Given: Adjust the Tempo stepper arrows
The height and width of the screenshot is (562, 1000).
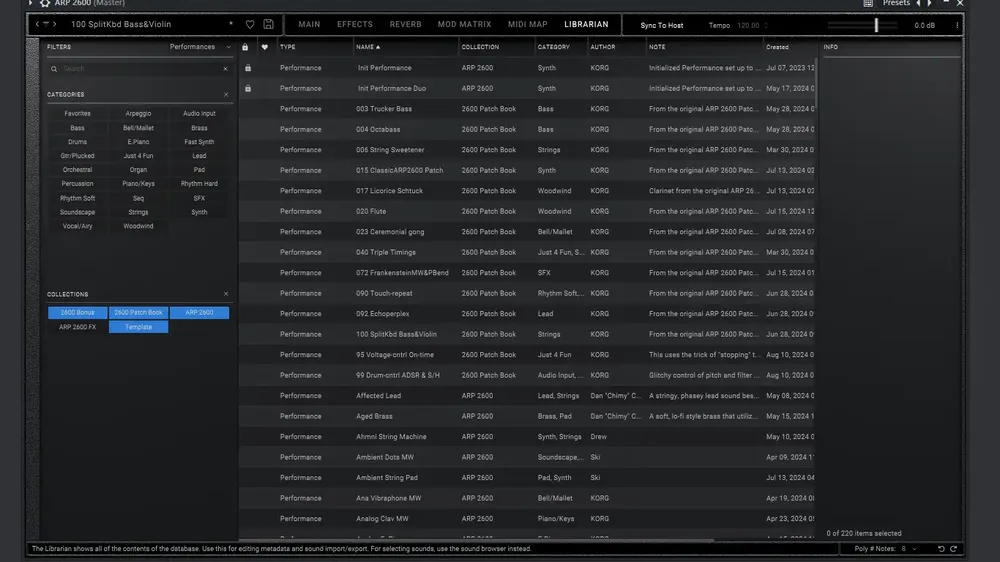Looking at the screenshot, I should [x=765, y=26].
